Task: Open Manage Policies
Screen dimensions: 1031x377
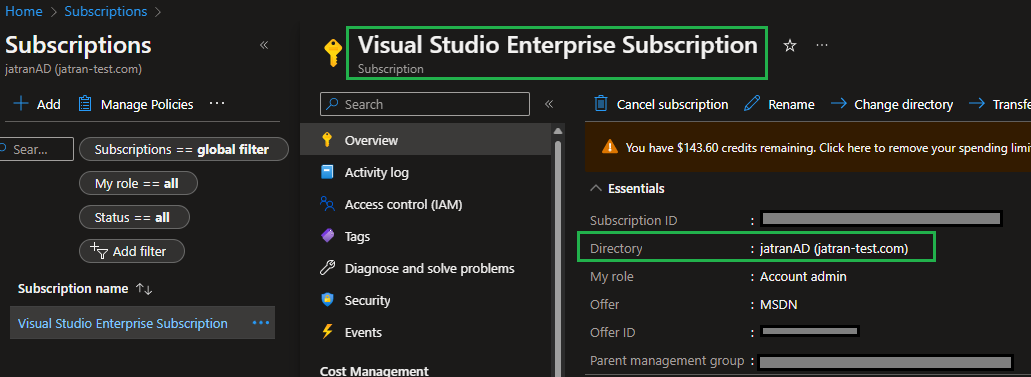Action: point(136,104)
